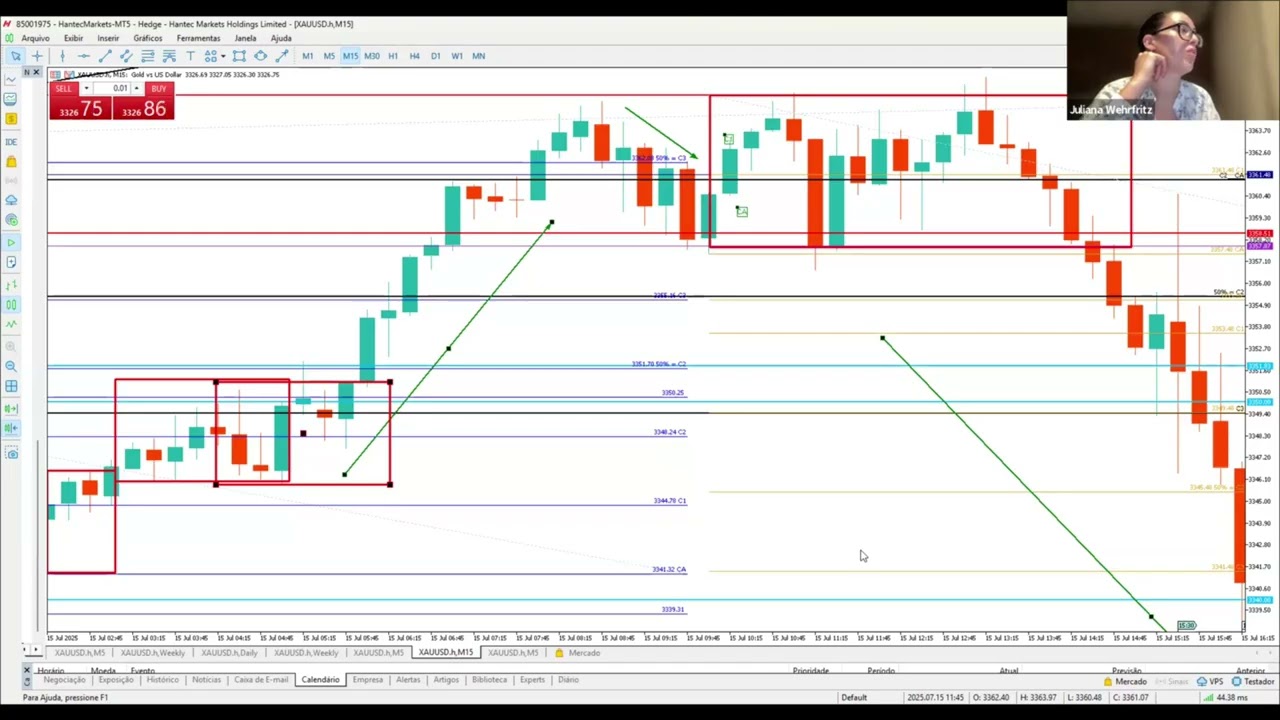Switch chart to candlestick type
The height and width of the screenshot is (720, 1280).
(11, 305)
